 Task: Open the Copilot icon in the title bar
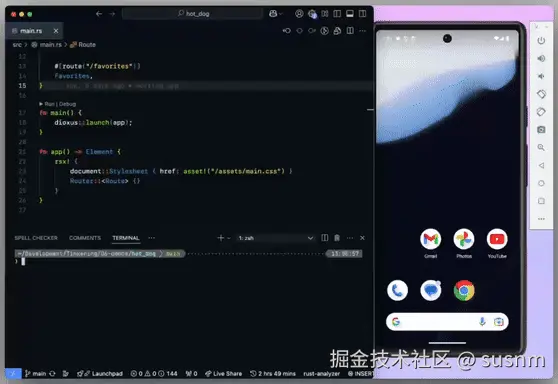pos(273,14)
